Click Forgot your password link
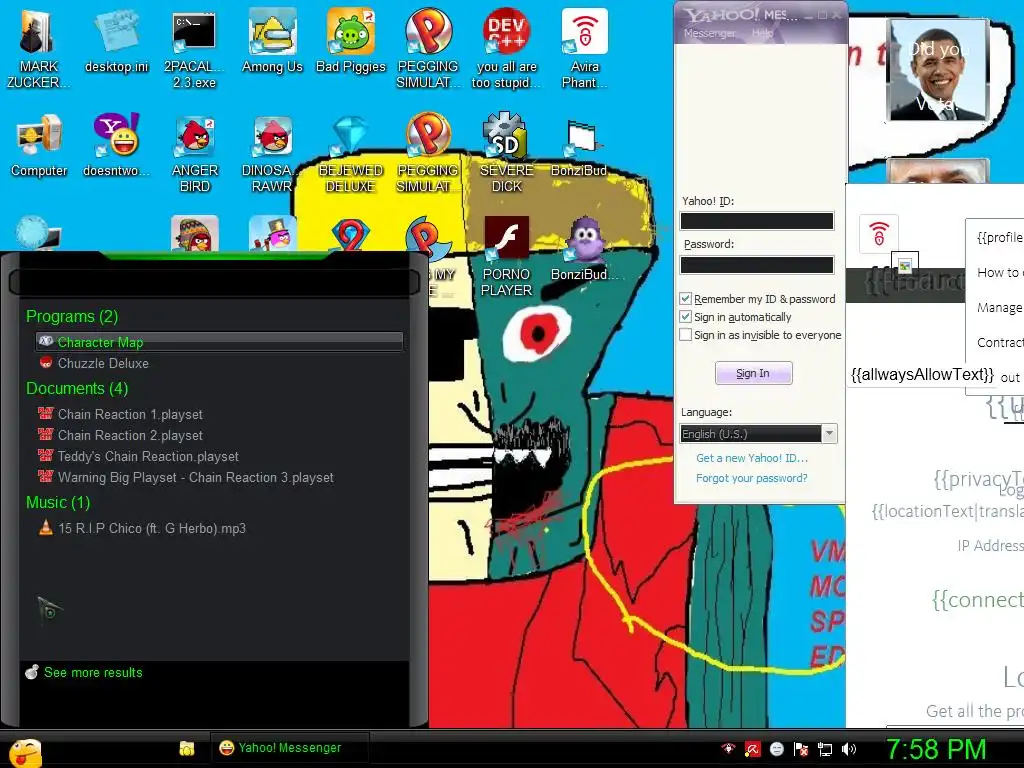The width and height of the screenshot is (1024, 768). tap(752, 478)
